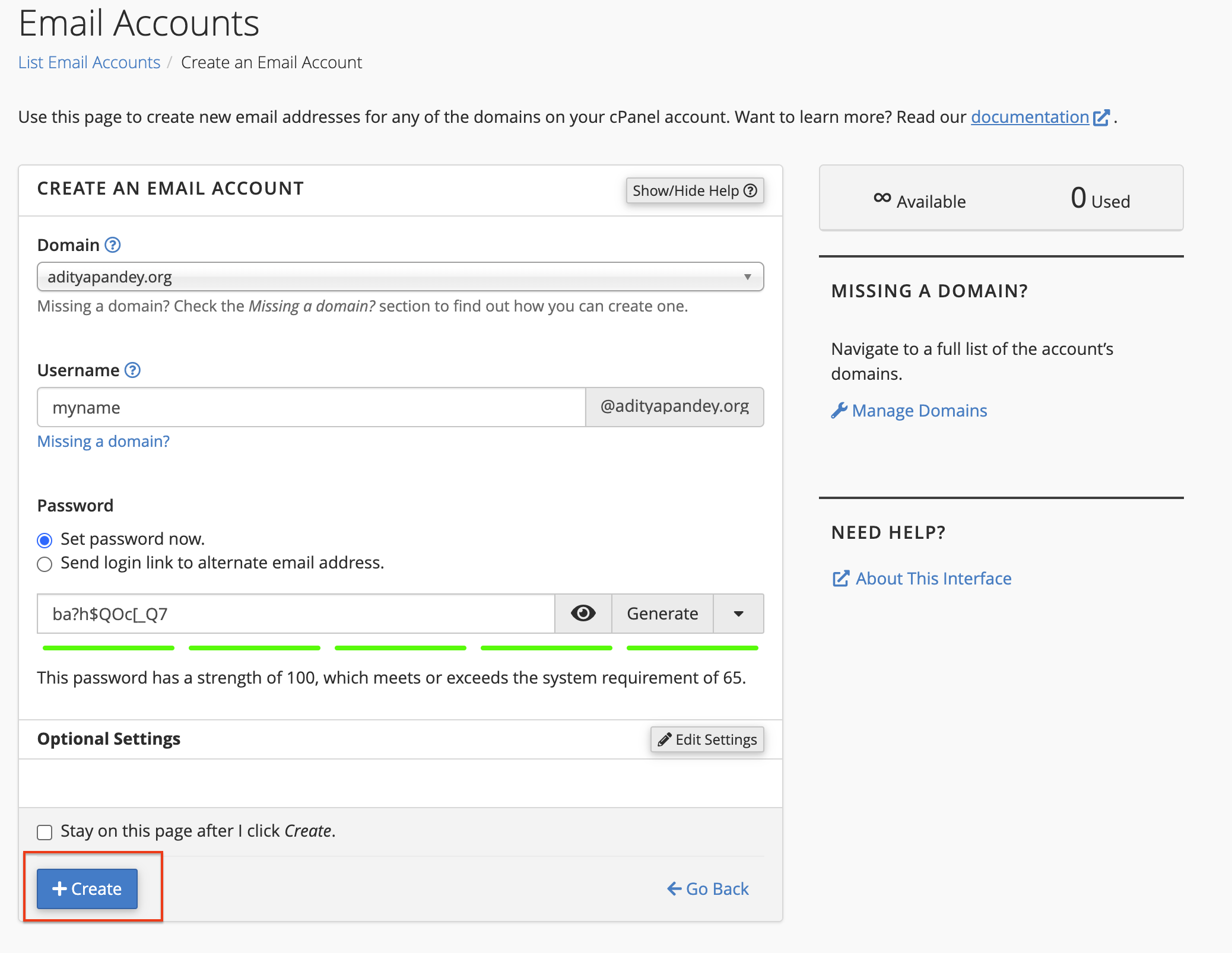
Task: Click the About This Interface external icon
Action: (x=840, y=579)
